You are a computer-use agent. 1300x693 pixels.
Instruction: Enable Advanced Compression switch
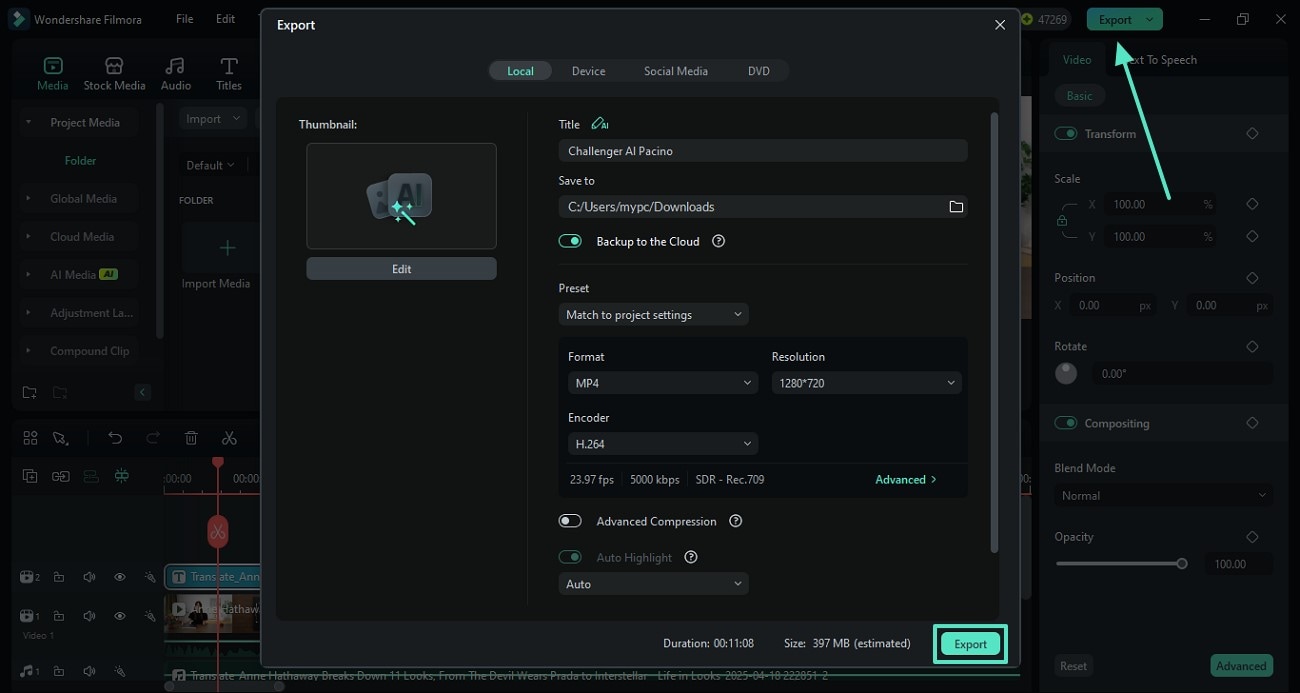[x=570, y=521]
